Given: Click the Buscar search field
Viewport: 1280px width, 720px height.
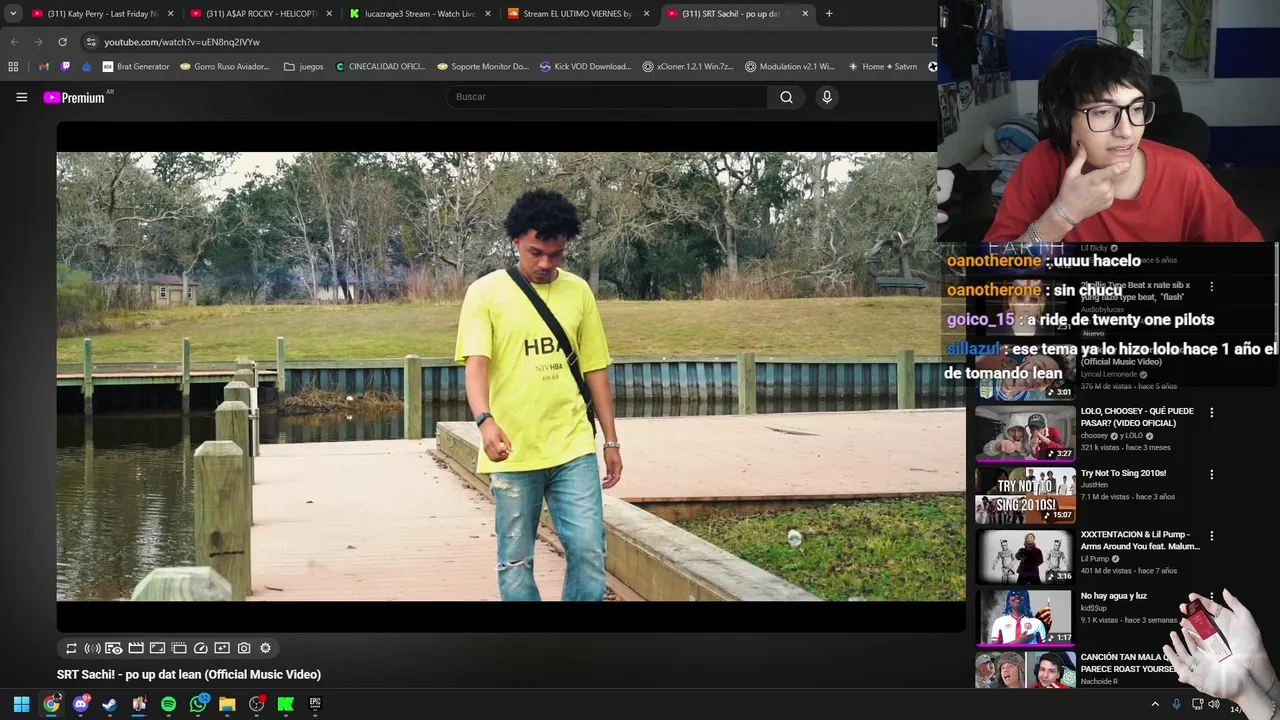Looking at the screenshot, I should pyautogui.click(x=608, y=97).
